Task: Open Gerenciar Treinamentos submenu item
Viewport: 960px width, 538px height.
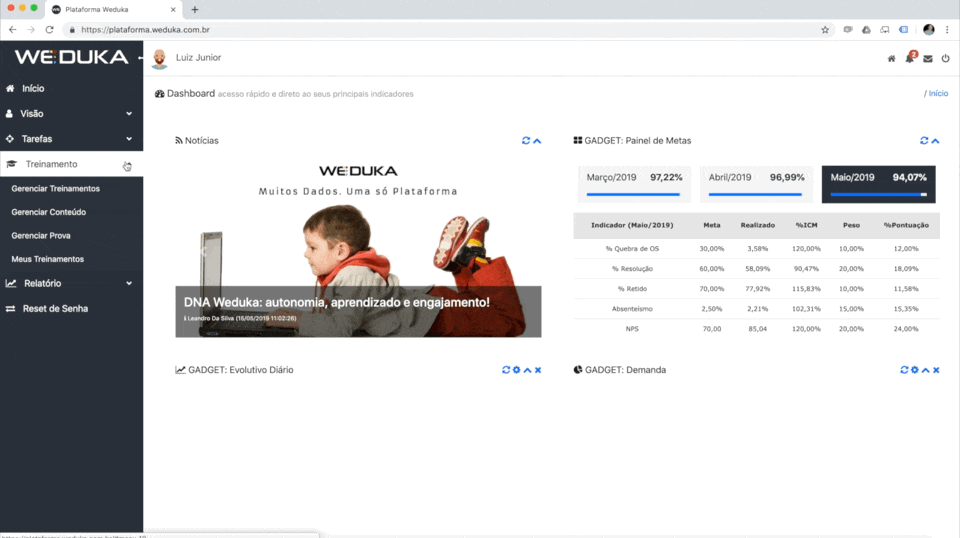Action: click(x=55, y=189)
